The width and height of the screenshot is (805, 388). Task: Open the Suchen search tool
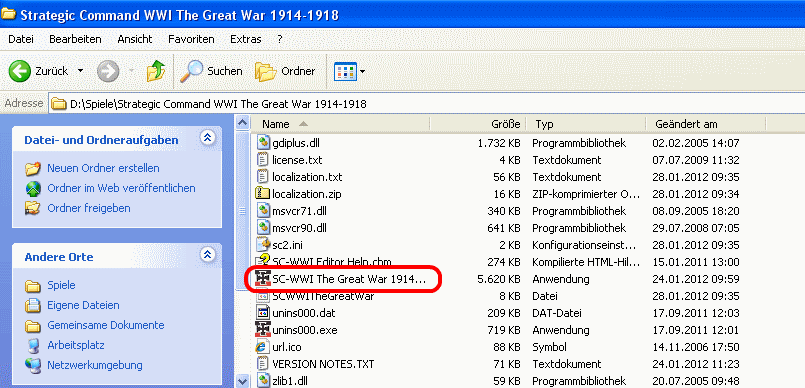coord(212,71)
